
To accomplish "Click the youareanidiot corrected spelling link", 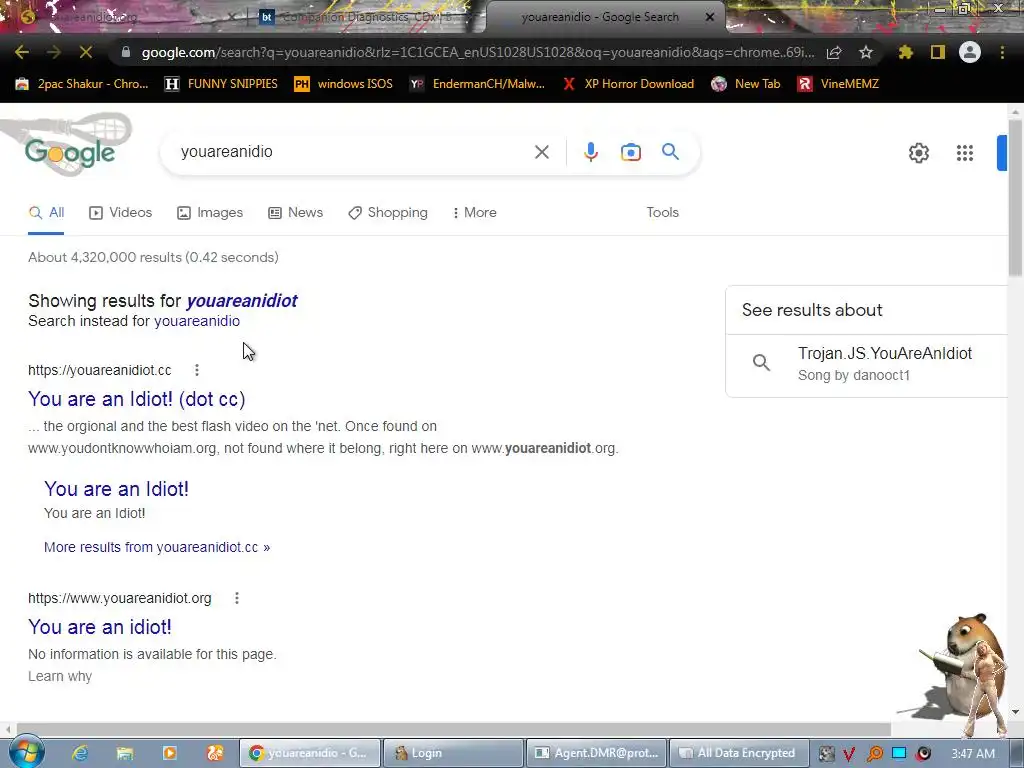I will (x=242, y=301).
